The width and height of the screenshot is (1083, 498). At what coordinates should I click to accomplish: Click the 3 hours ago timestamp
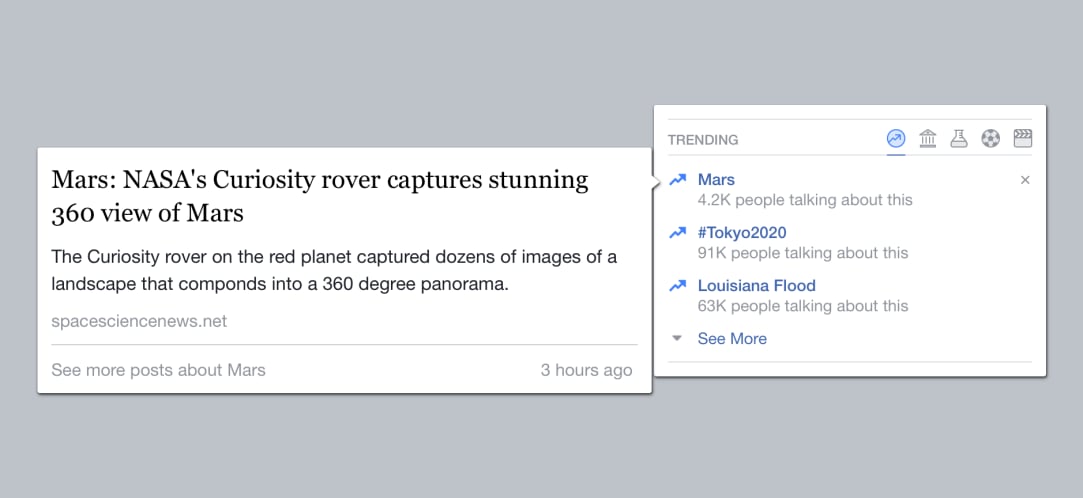coord(586,370)
